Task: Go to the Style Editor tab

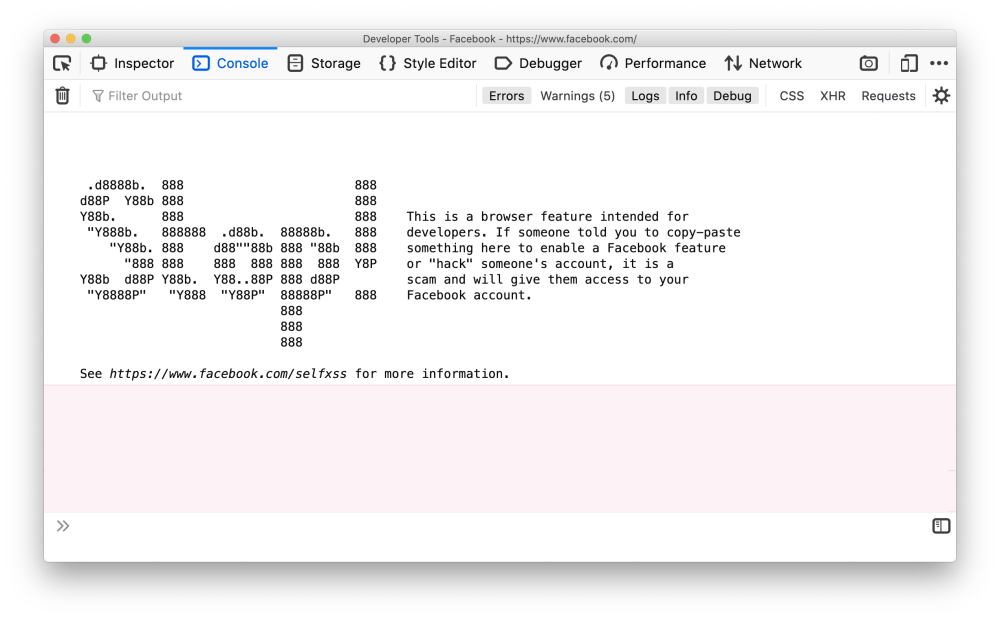Action: coord(428,63)
